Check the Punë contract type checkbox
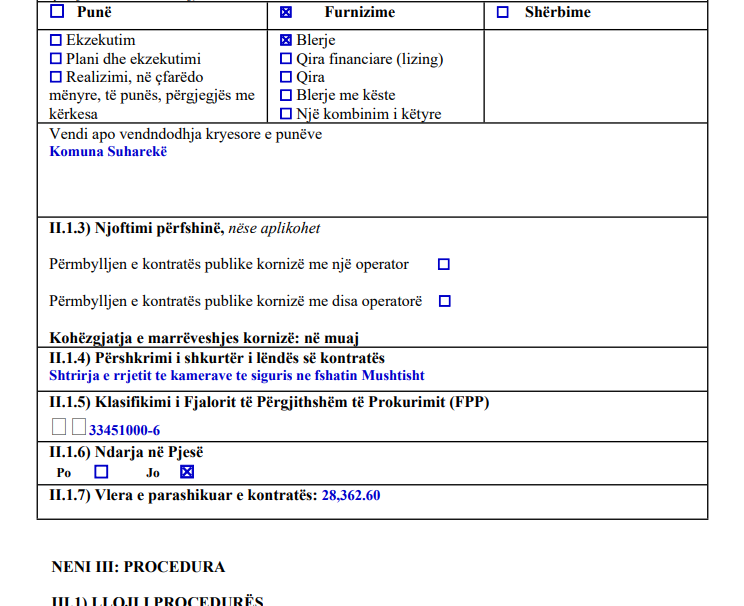This screenshot has width=744, height=606. (57, 11)
